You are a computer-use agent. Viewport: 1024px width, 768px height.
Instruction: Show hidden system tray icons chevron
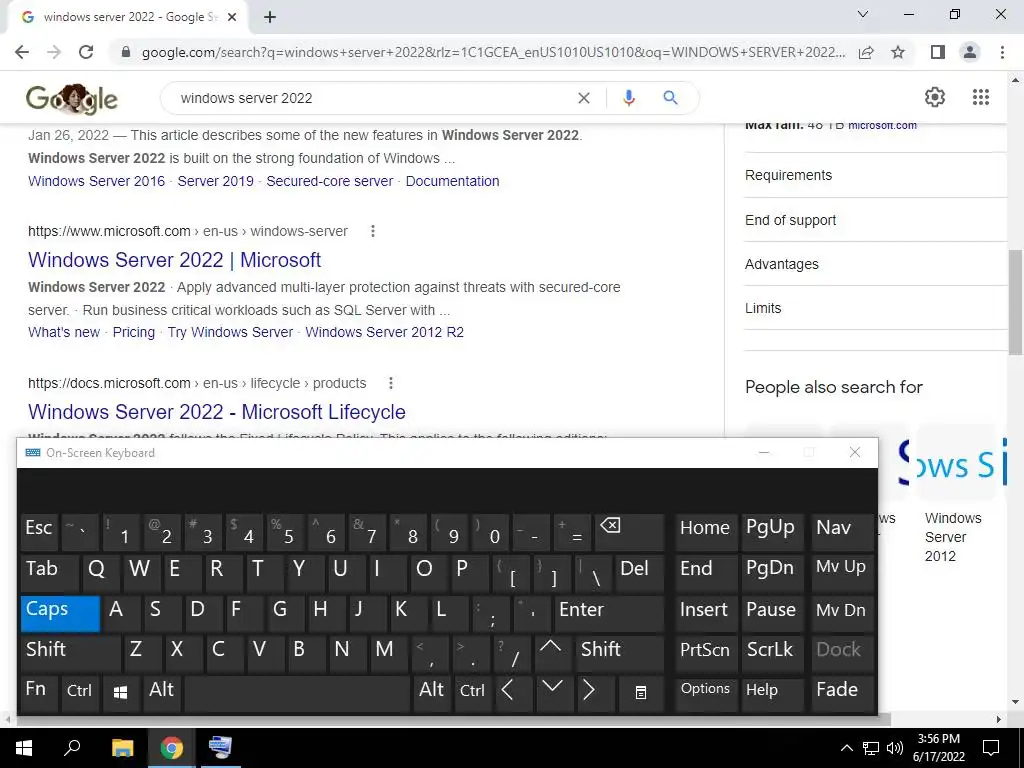[x=846, y=748]
